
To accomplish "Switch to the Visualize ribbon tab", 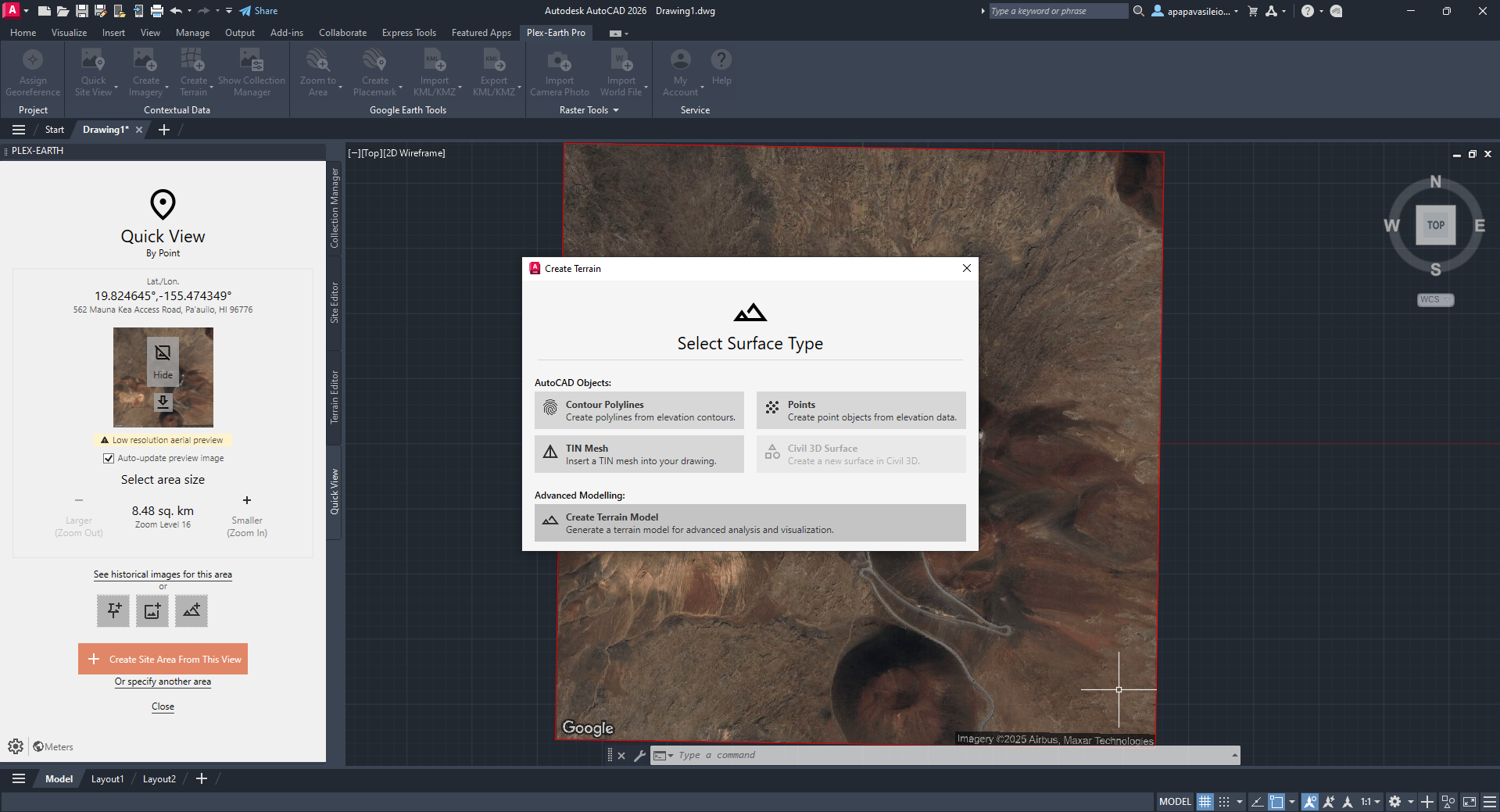I will [x=69, y=32].
